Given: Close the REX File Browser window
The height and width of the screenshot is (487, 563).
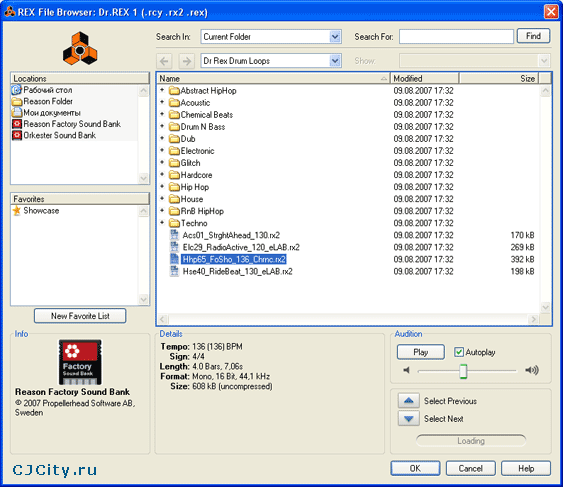Looking at the screenshot, I should pyautogui.click(x=551, y=12).
